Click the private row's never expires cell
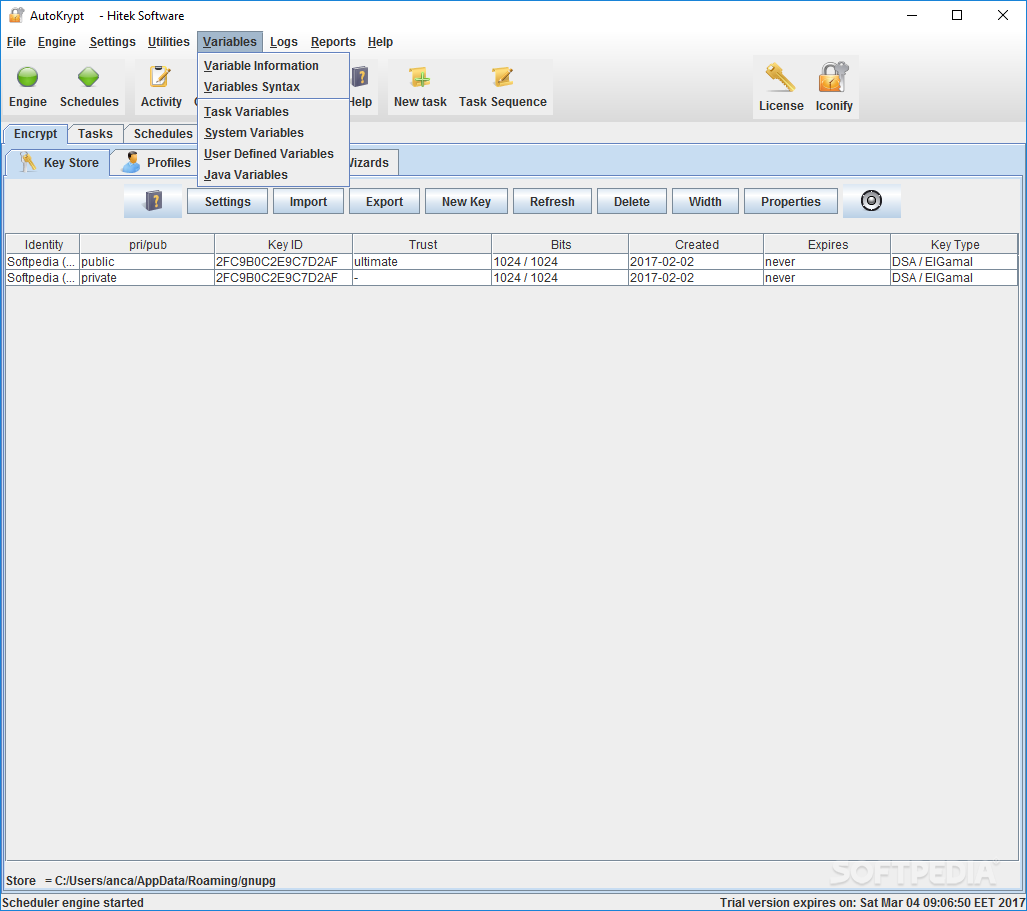The image size is (1027, 911). tap(827, 278)
